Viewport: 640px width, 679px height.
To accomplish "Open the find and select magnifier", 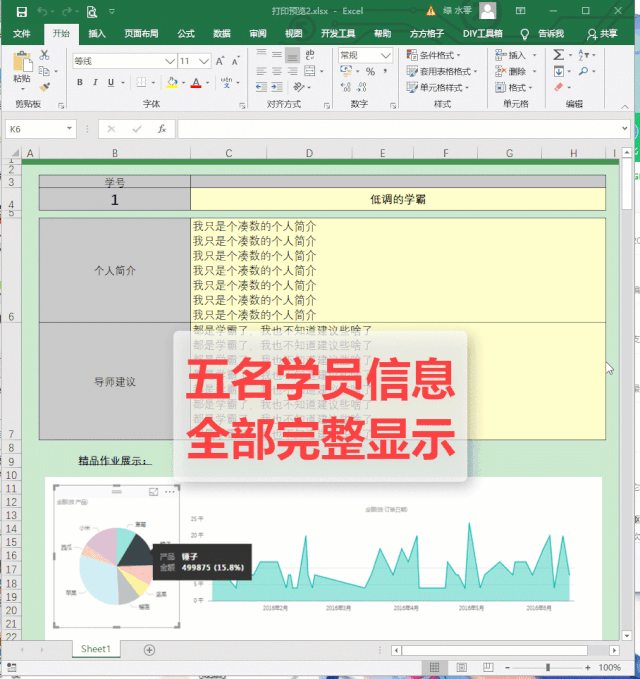I will click(x=583, y=71).
